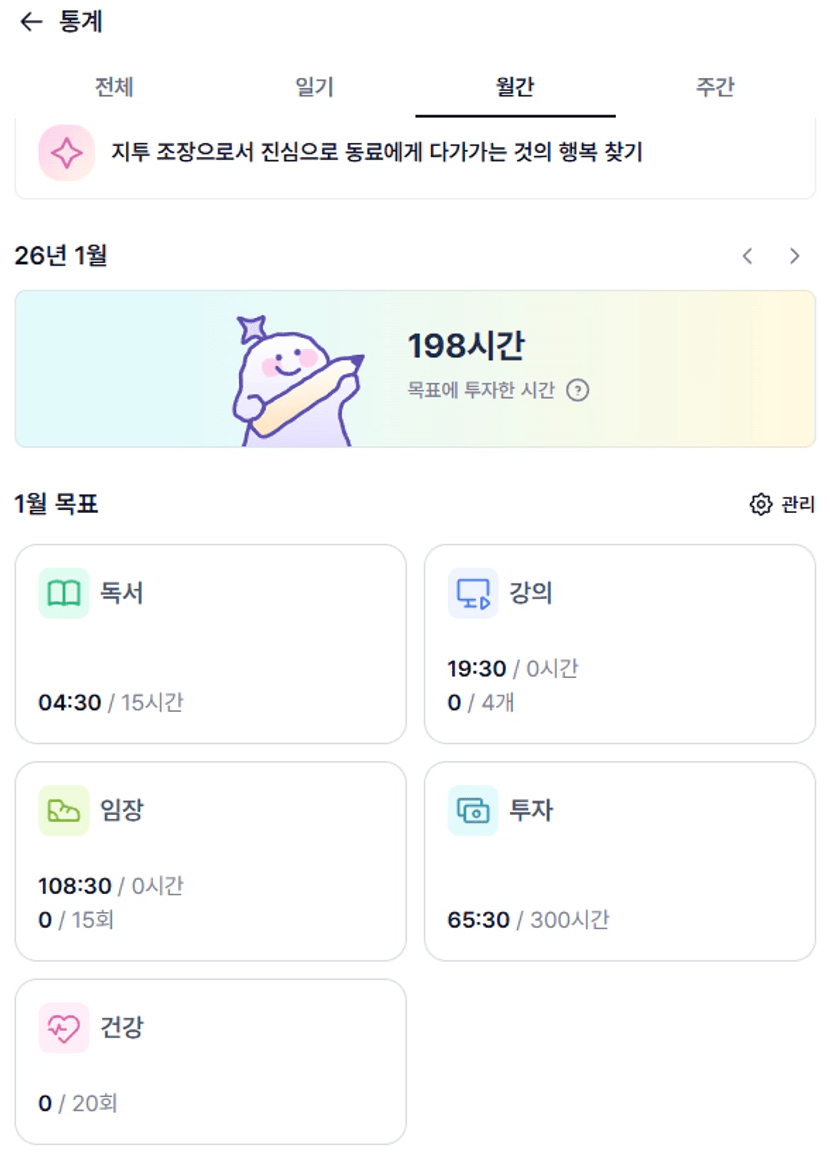
Task: Click the gear icon next to 관리
Action: (x=761, y=504)
